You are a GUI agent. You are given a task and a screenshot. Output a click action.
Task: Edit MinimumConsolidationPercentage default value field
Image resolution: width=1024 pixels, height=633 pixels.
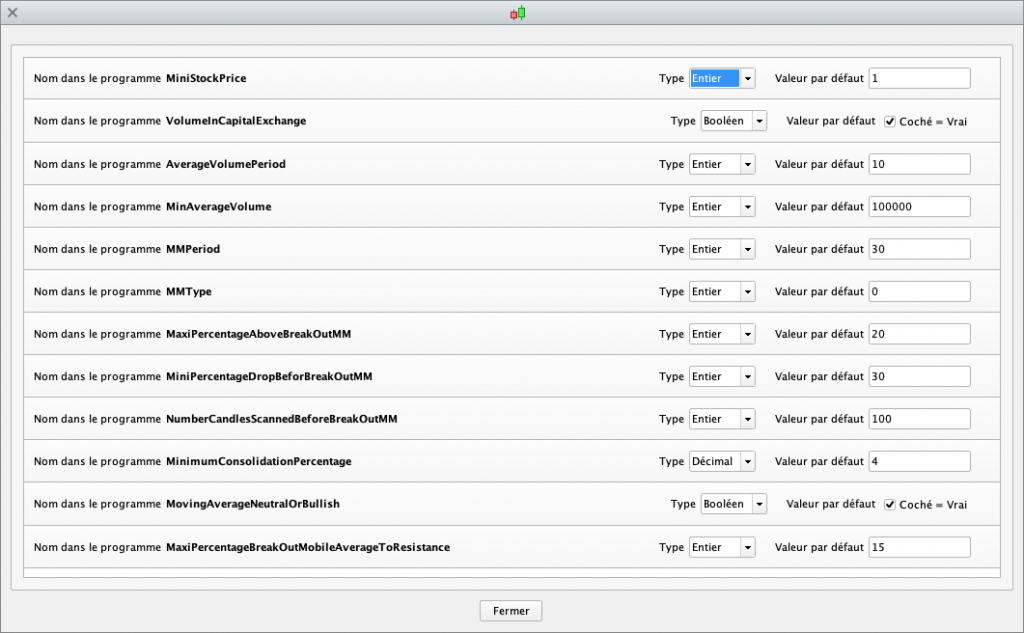coord(920,461)
